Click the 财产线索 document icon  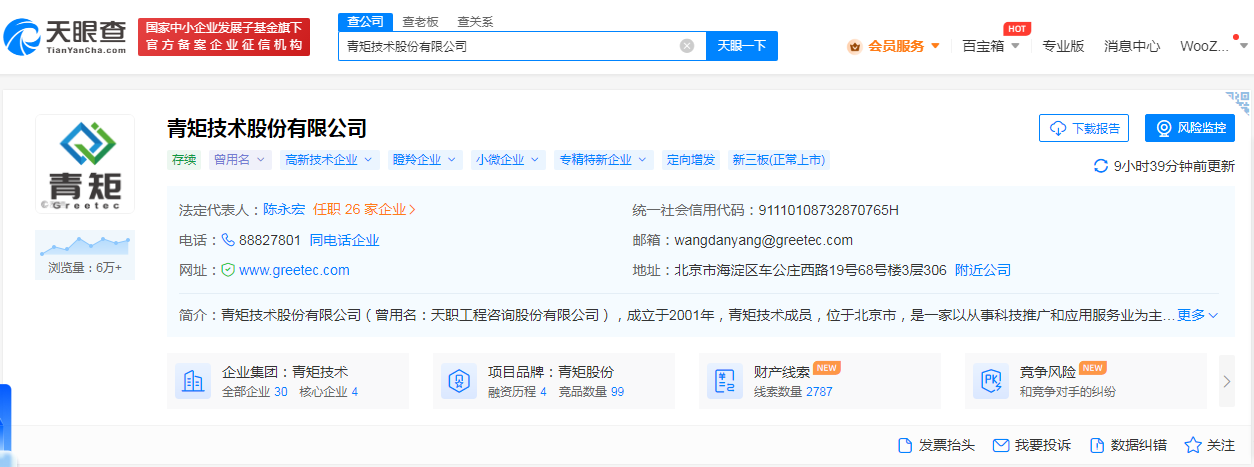725,381
